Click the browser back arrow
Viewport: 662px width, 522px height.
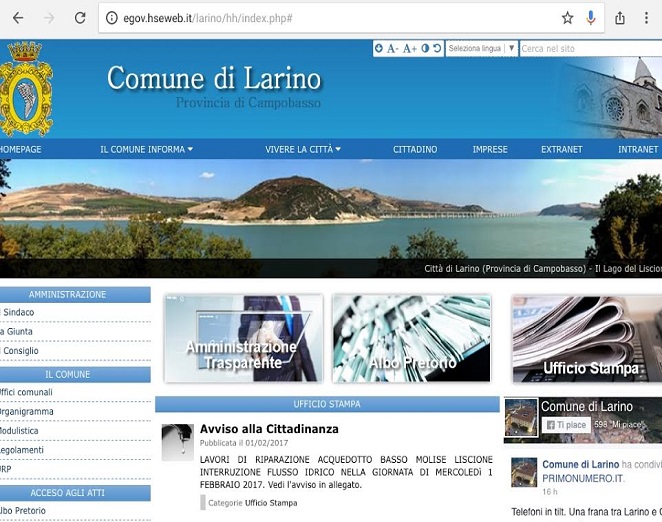[17, 18]
